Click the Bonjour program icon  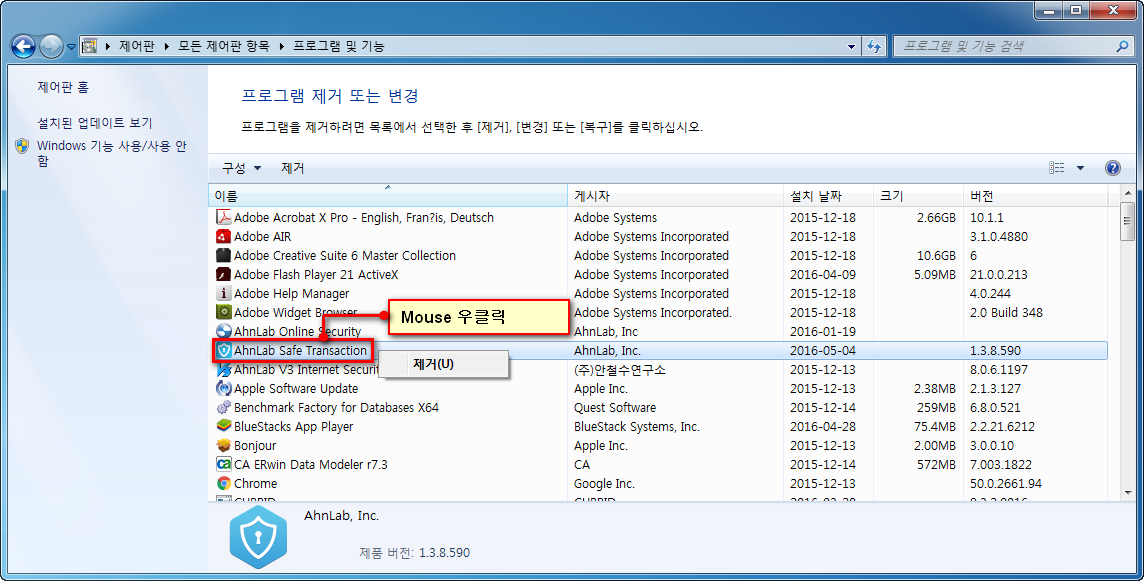[223, 445]
